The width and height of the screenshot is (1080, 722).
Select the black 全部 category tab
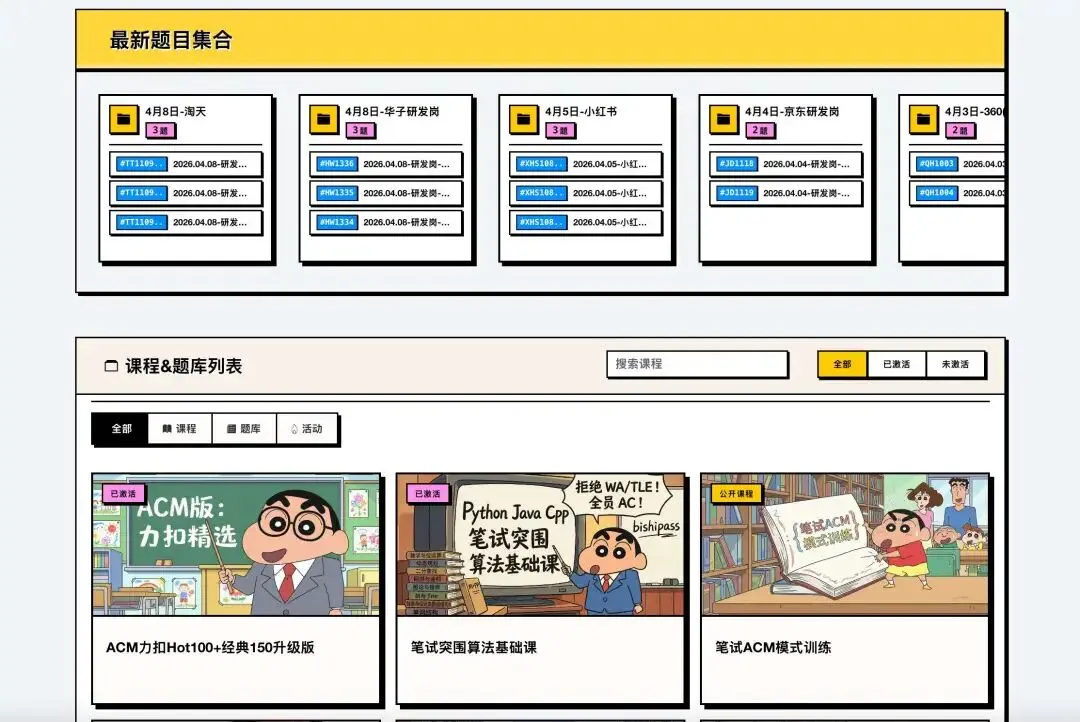tap(121, 429)
